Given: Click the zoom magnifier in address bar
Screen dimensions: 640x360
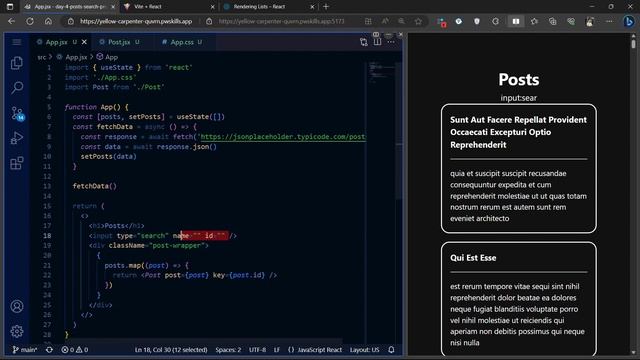Looking at the screenshot, I should click(x=402, y=21).
